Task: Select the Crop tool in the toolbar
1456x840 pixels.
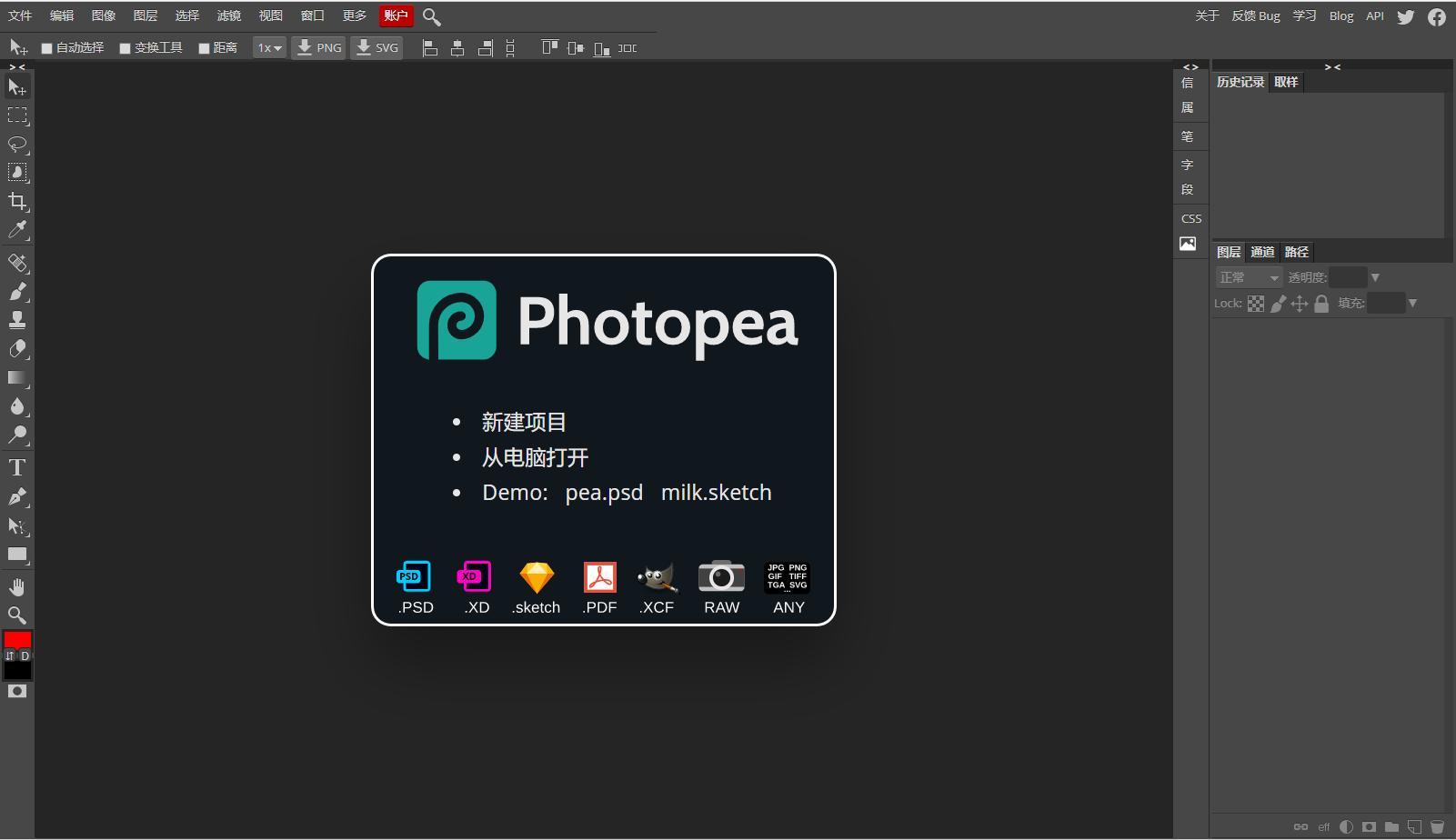Action: (17, 201)
